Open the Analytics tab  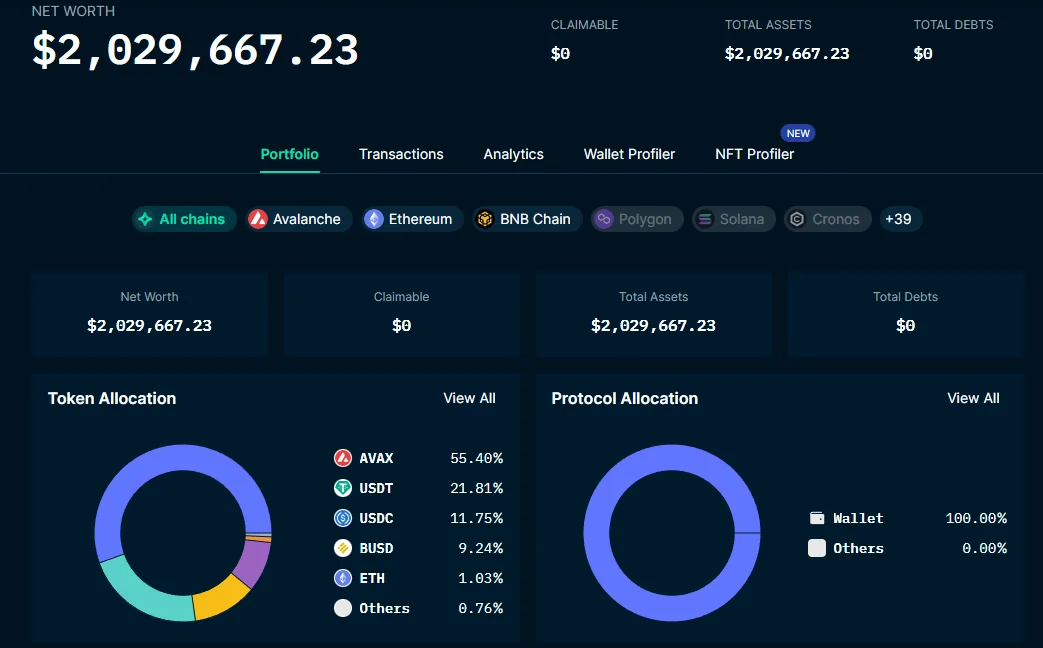click(513, 154)
